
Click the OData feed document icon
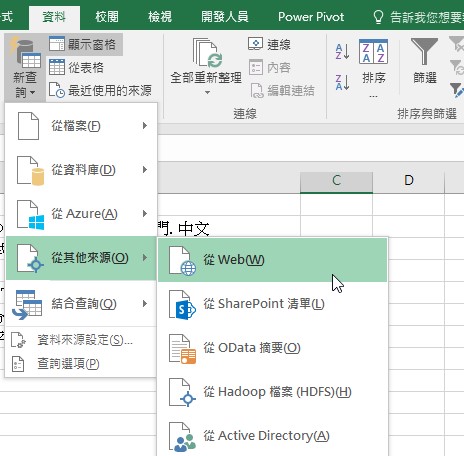click(x=182, y=349)
